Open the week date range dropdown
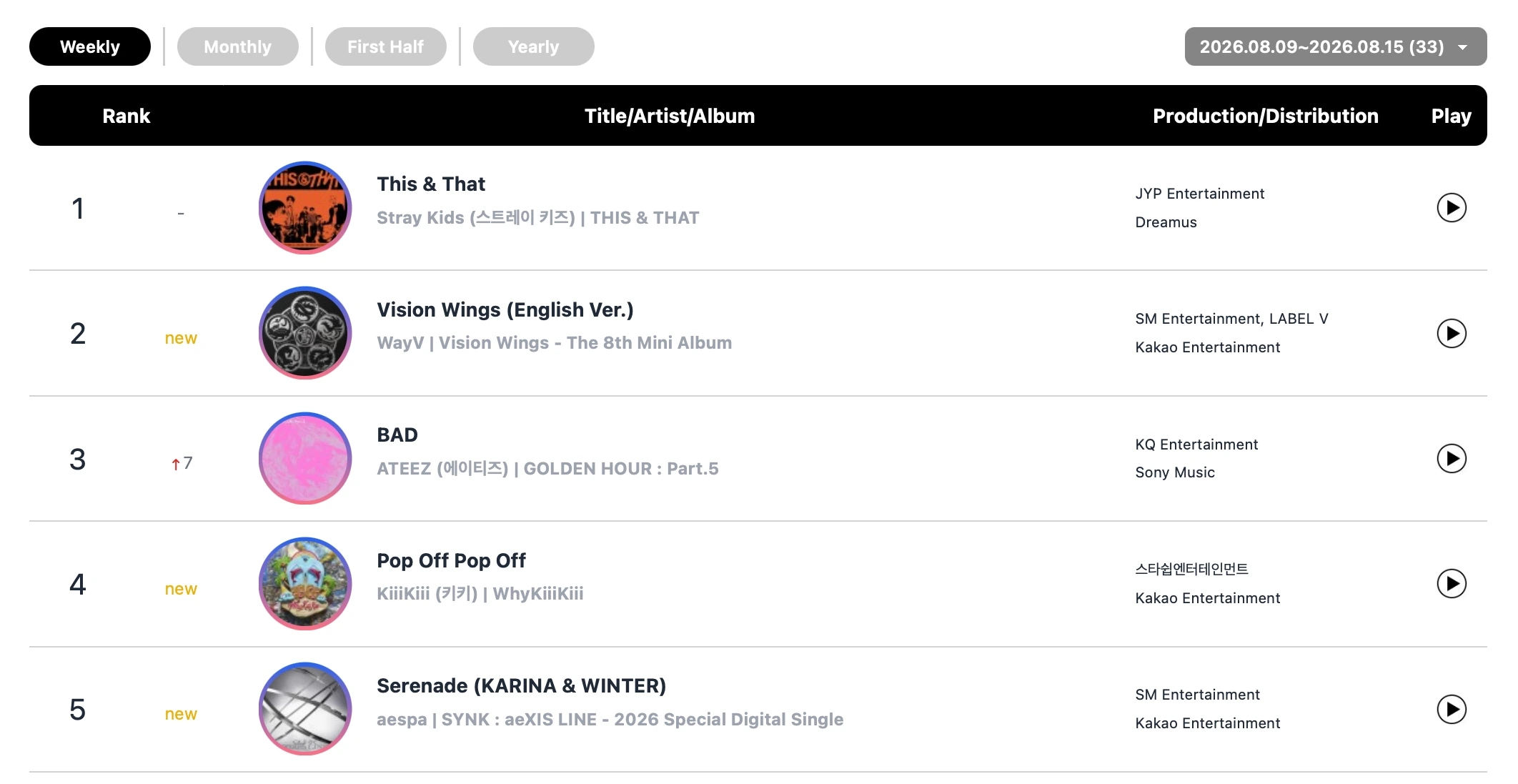 pos(1336,46)
